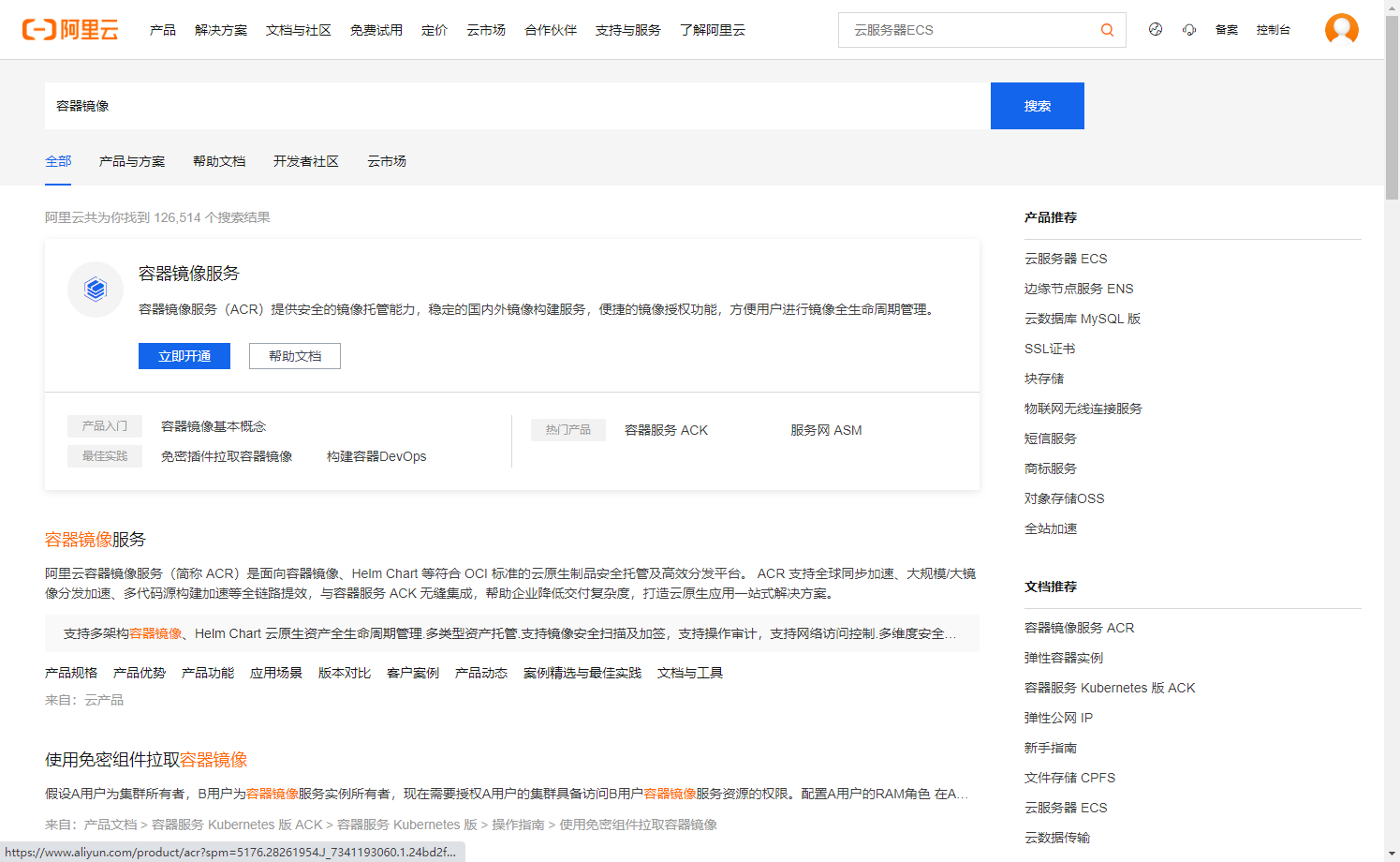
Task: Open the 支持与服务 menu
Action: coord(627,29)
